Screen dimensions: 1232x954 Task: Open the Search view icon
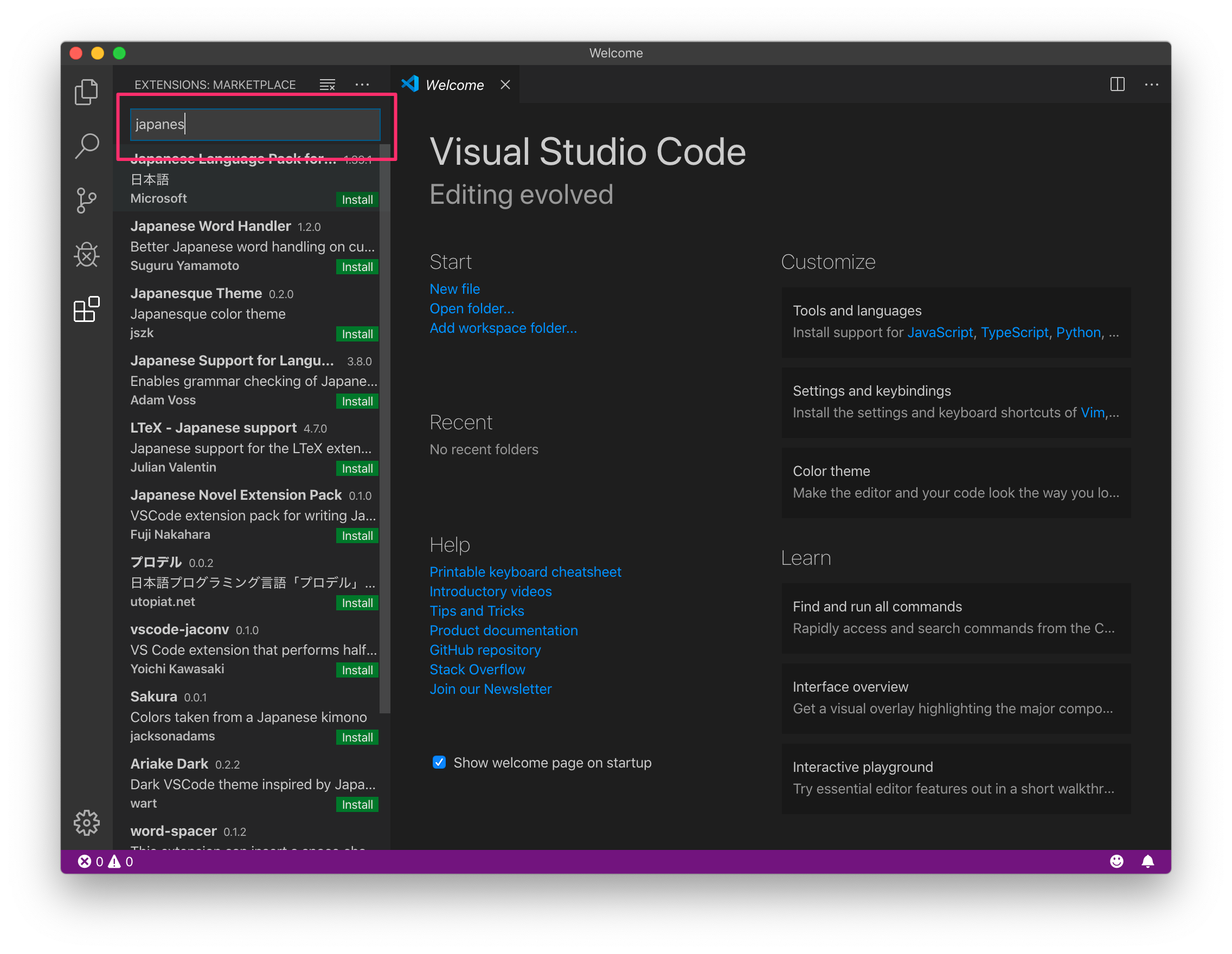pos(86,146)
